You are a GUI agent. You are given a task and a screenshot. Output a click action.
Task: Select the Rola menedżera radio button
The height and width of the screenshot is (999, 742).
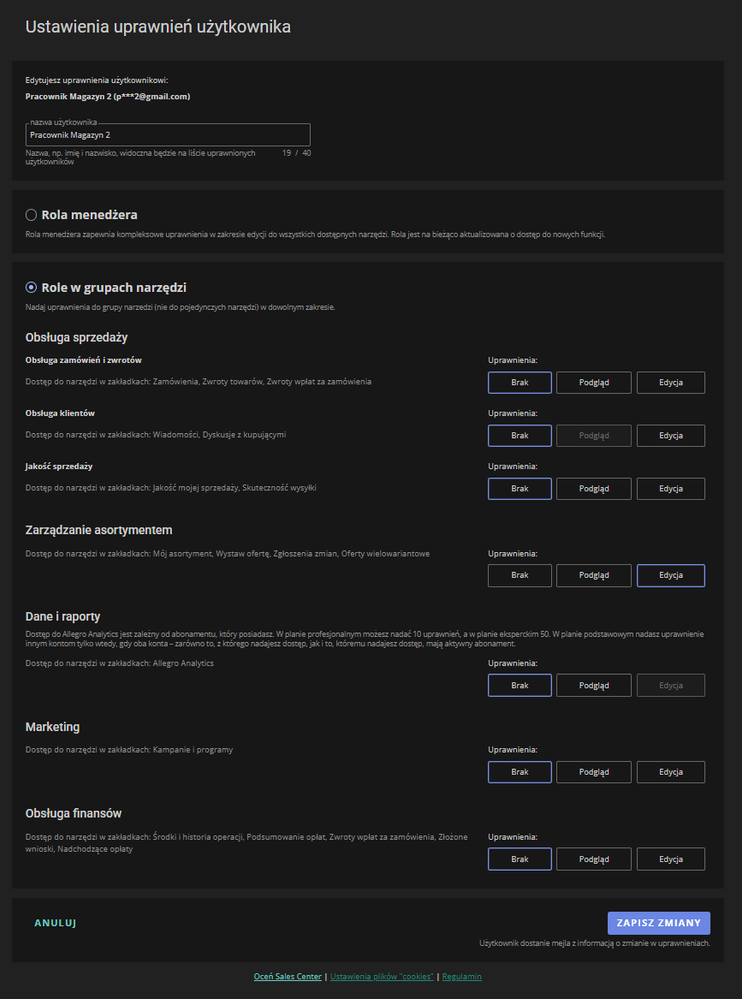pos(31,215)
